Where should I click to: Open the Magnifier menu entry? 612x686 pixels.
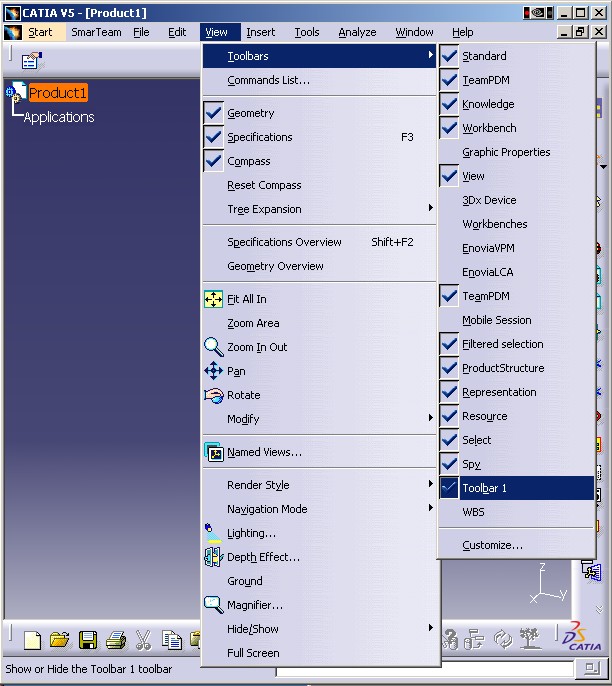click(320, 605)
